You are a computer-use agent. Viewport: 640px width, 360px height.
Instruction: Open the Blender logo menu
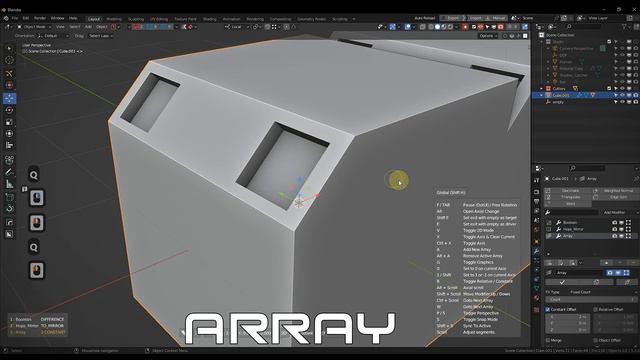[x=6, y=18]
